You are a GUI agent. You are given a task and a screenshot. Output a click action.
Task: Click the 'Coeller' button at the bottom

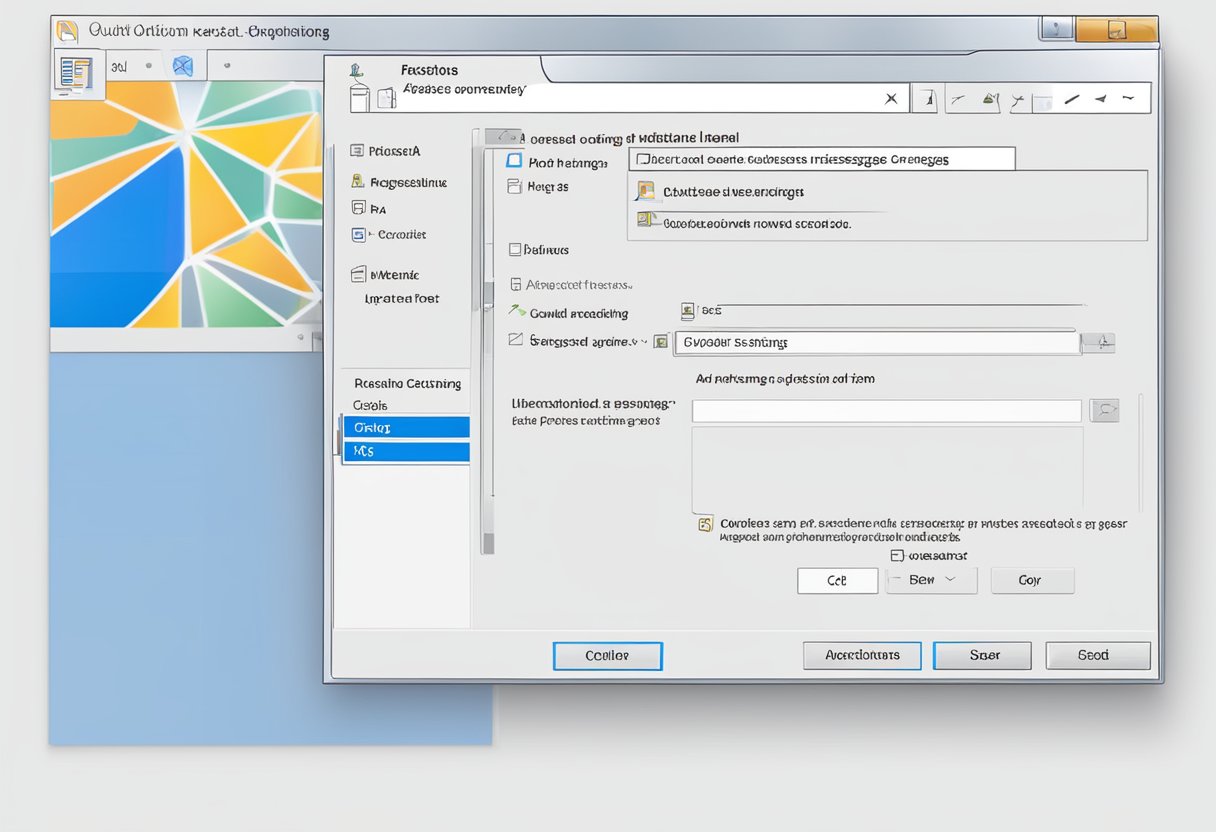607,656
